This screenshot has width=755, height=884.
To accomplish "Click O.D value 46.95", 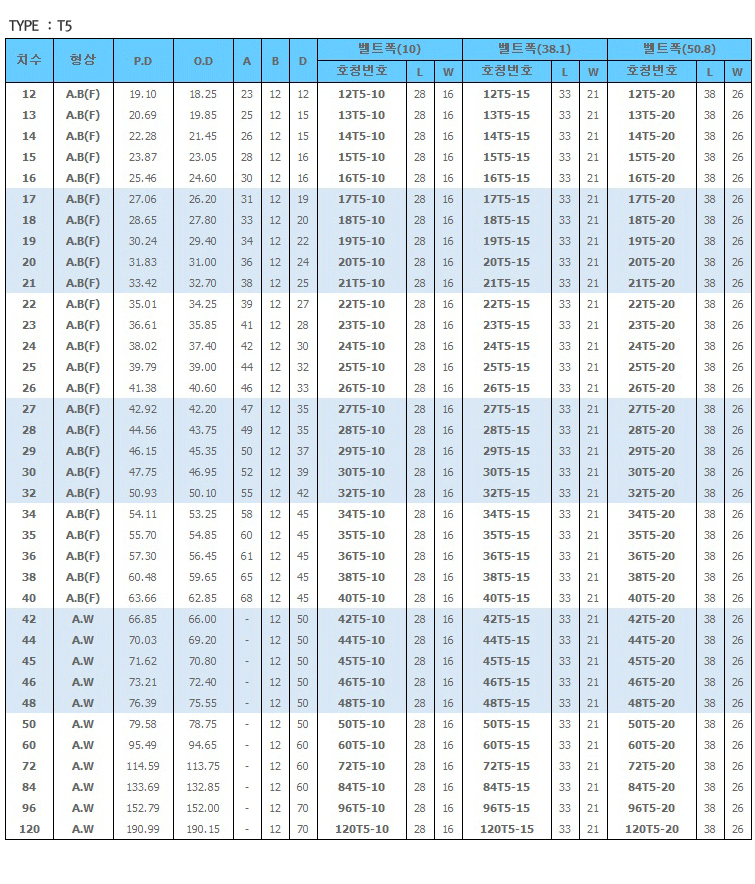I will [203, 472].
